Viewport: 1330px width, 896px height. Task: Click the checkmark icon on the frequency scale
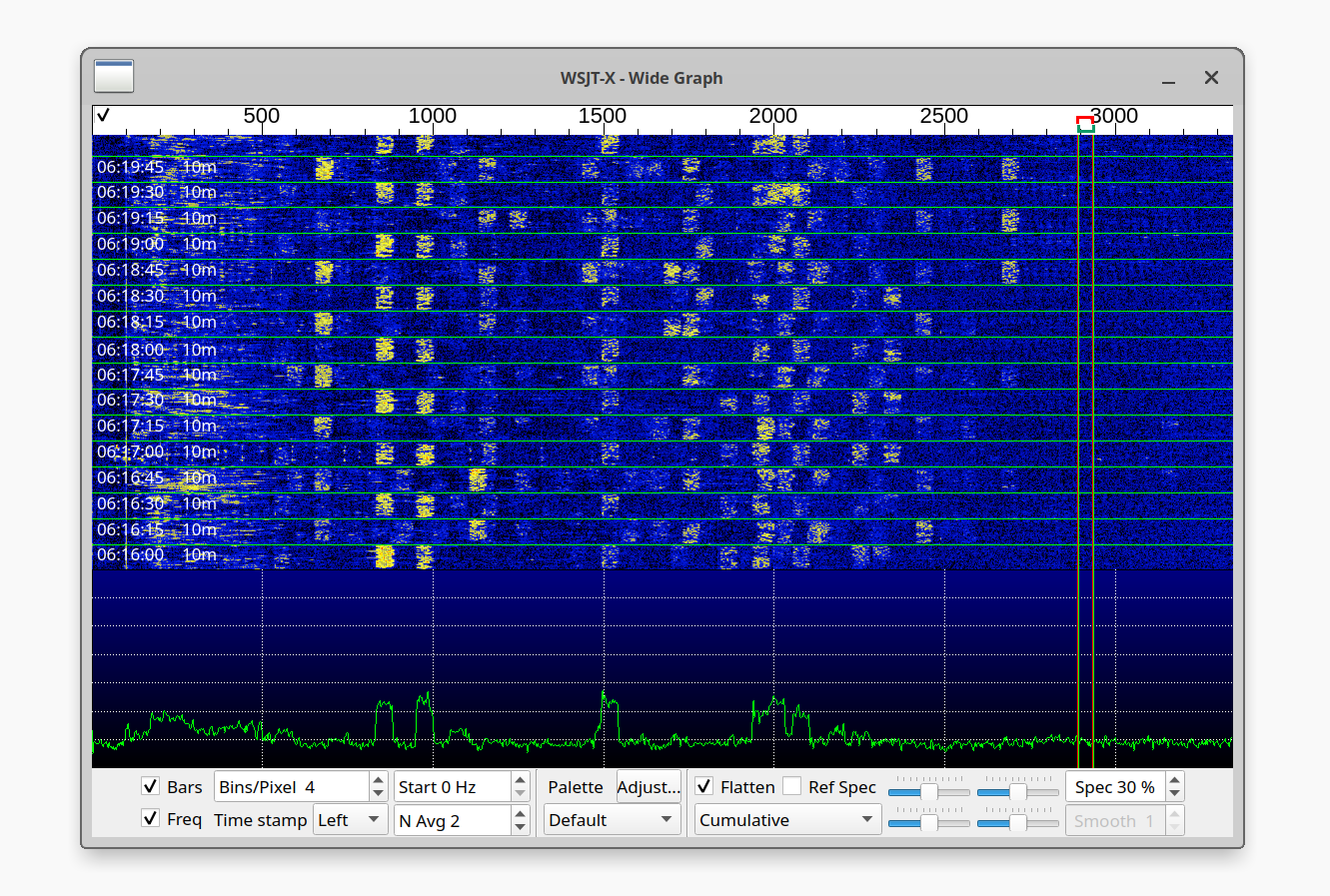[x=103, y=116]
